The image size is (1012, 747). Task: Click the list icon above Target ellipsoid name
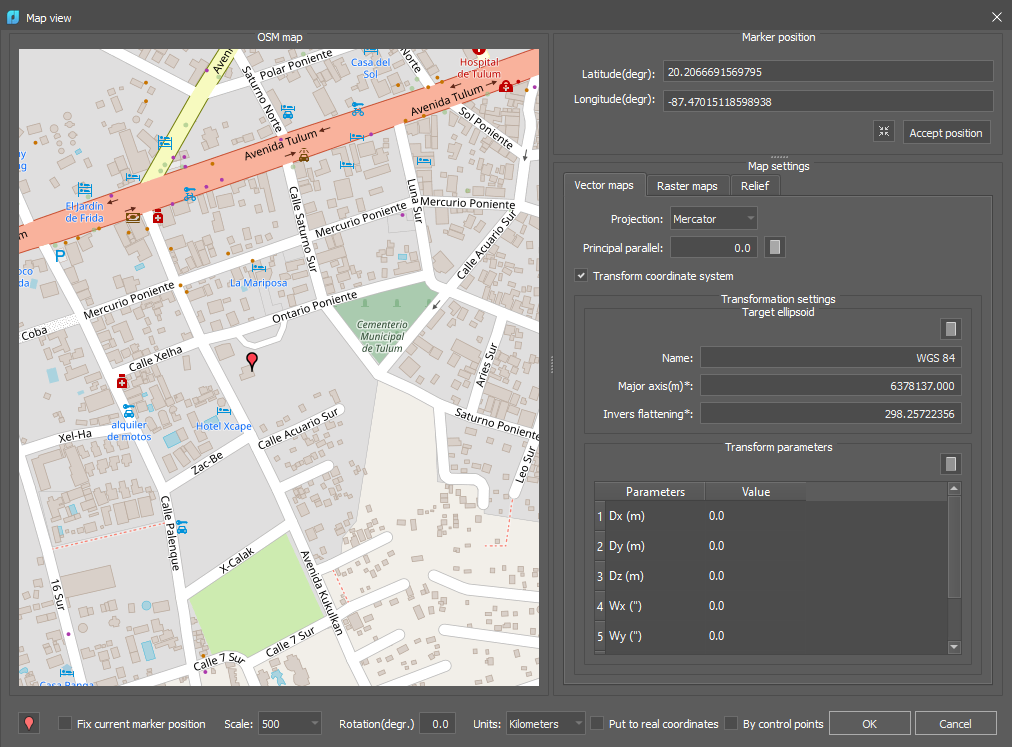[x=950, y=328]
